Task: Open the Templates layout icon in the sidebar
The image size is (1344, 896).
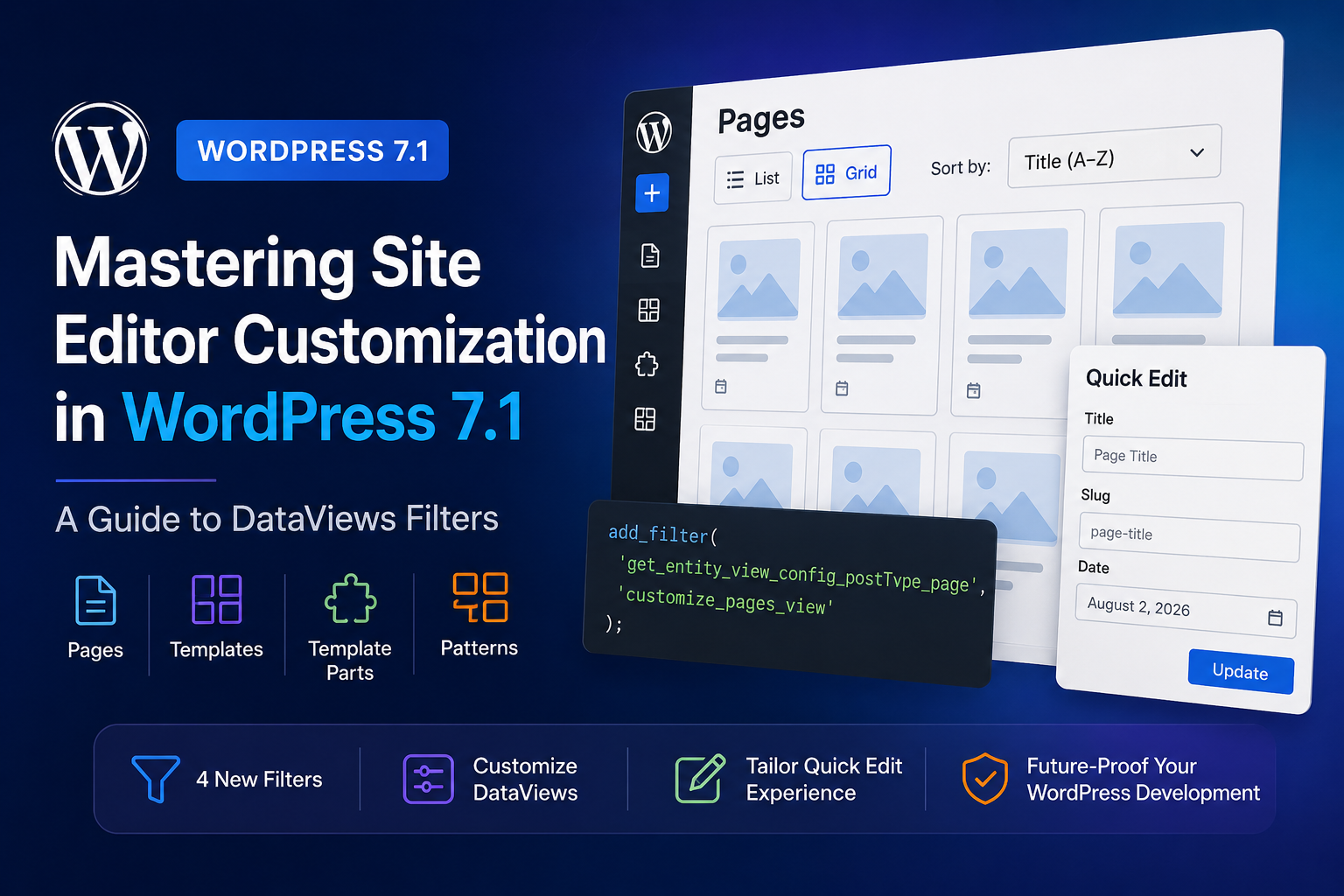Action: (x=648, y=310)
